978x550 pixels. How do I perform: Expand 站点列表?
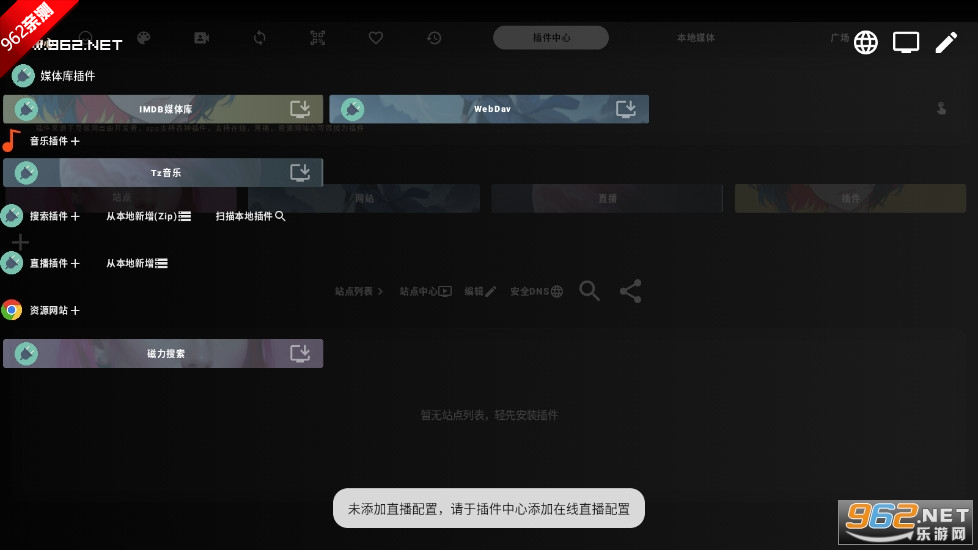[359, 291]
